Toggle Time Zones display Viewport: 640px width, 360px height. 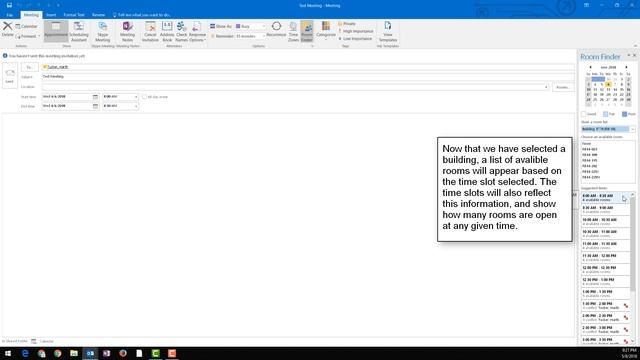pos(293,31)
